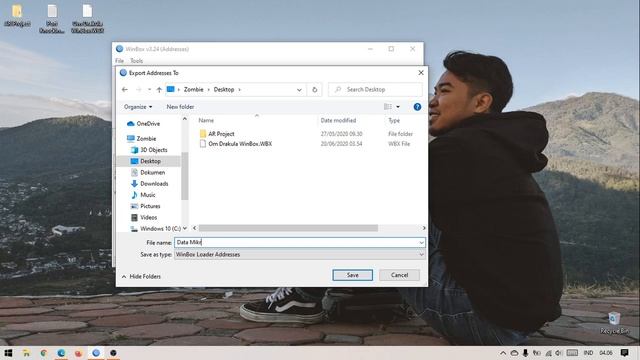Switch the IND input language
640x360 pixels.
(x=588, y=353)
